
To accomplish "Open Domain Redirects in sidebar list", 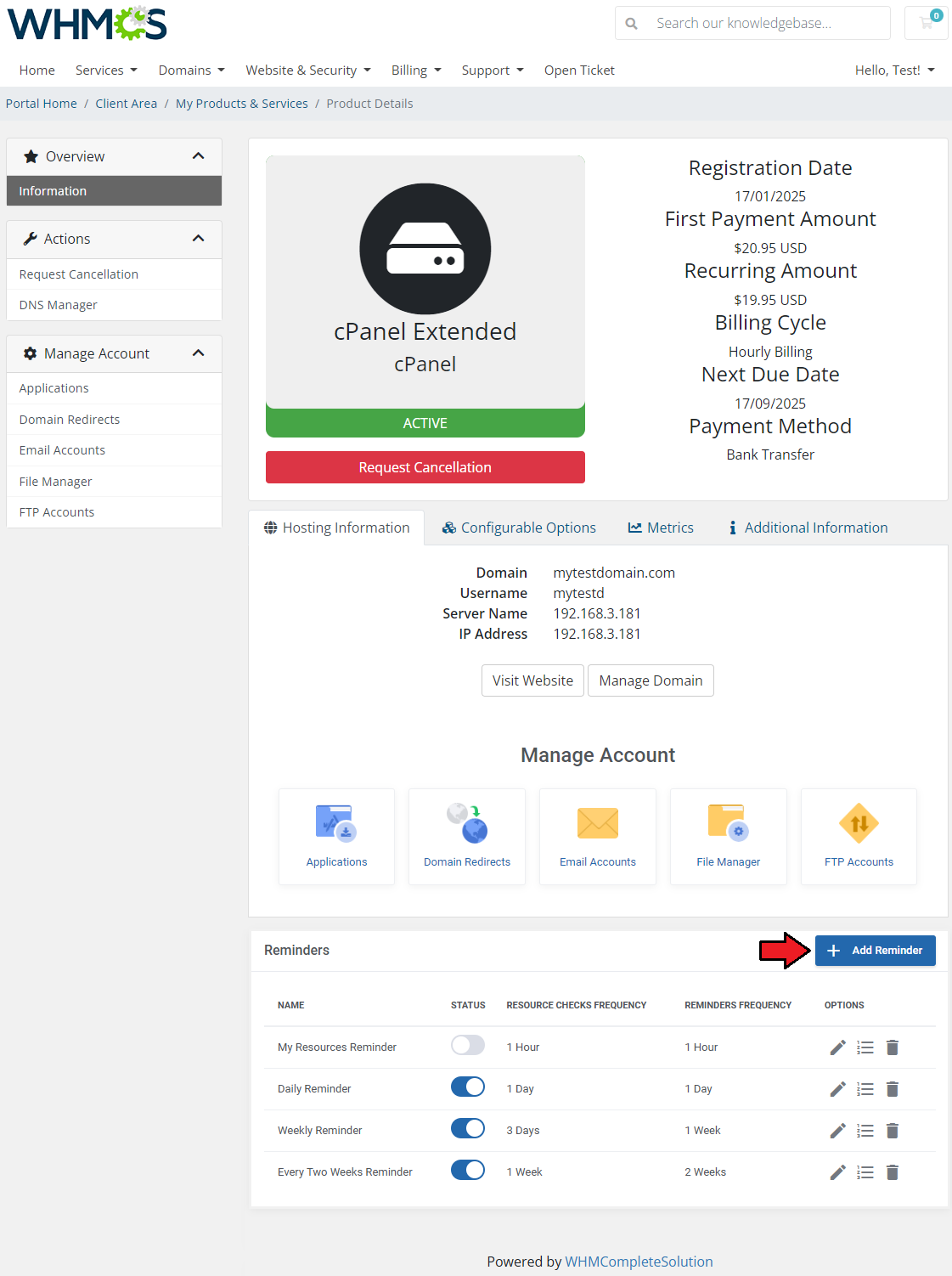I will (114, 420).
